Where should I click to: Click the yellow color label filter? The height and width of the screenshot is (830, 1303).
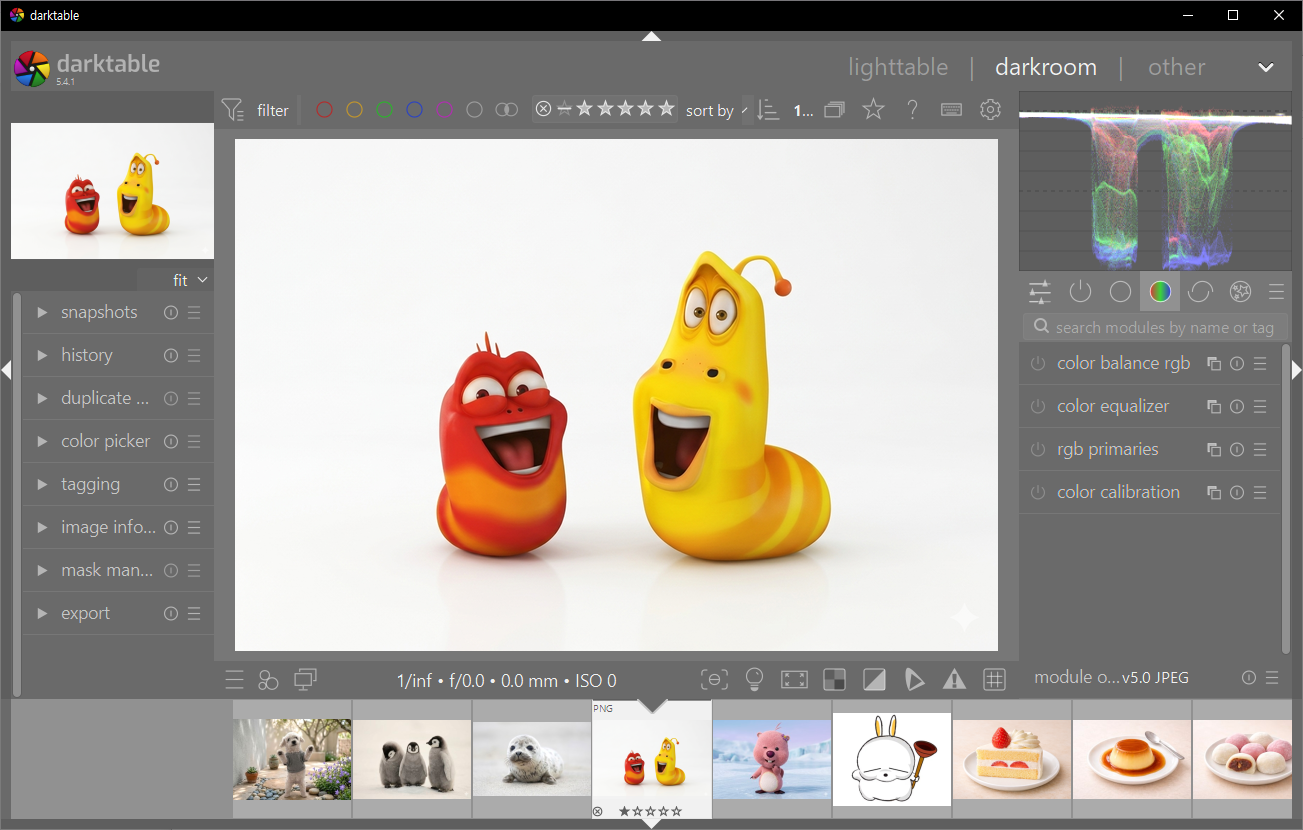(x=354, y=110)
